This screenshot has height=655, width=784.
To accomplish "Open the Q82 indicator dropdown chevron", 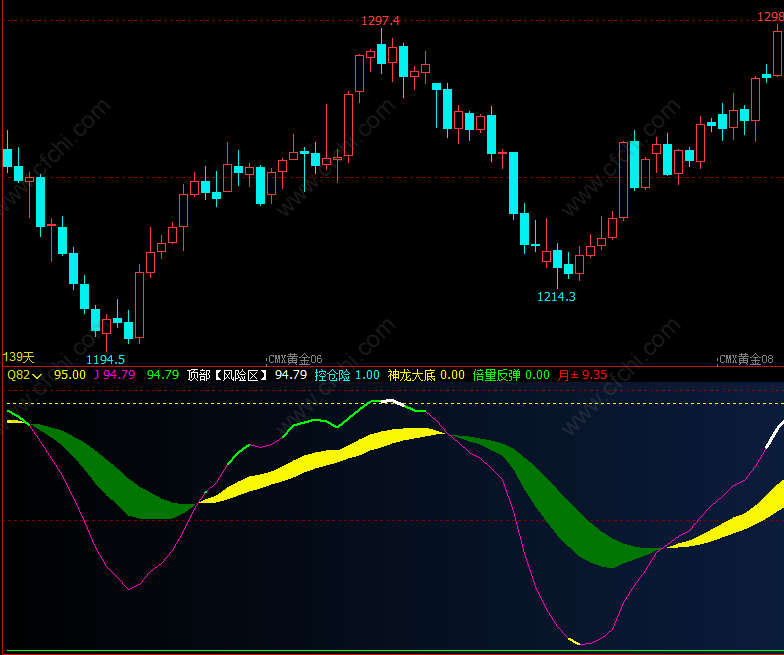I will 36,376.
